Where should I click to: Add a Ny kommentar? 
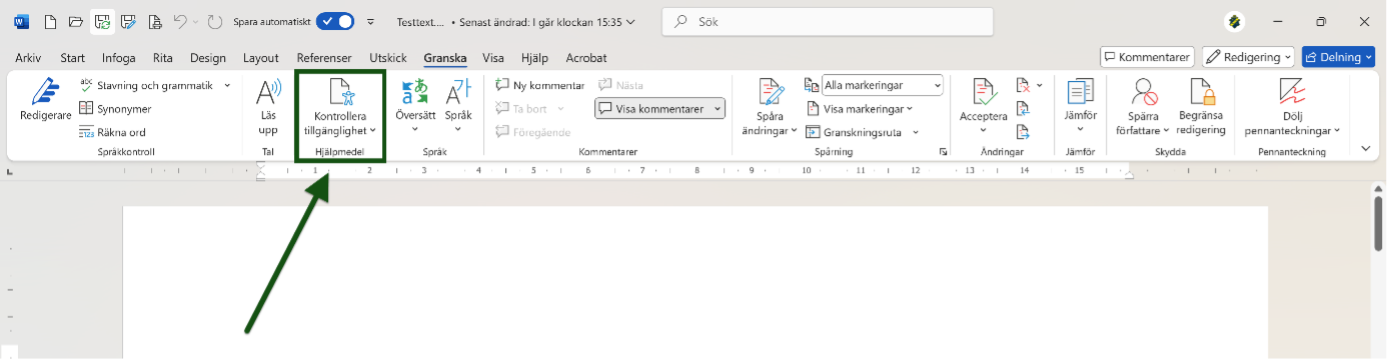540,86
